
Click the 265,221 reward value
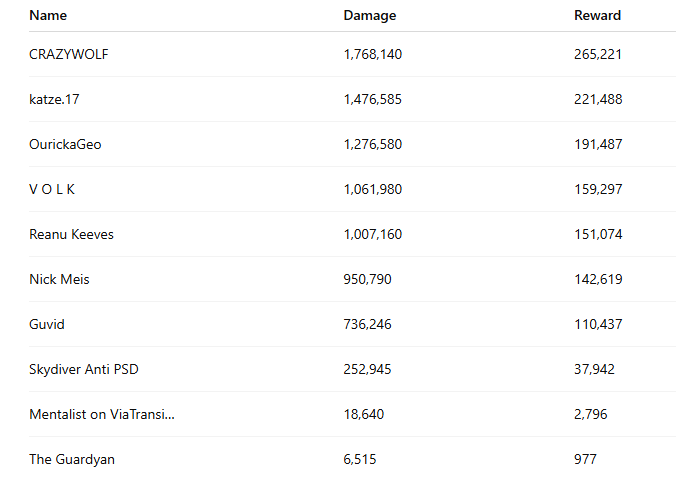click(598, 54)
